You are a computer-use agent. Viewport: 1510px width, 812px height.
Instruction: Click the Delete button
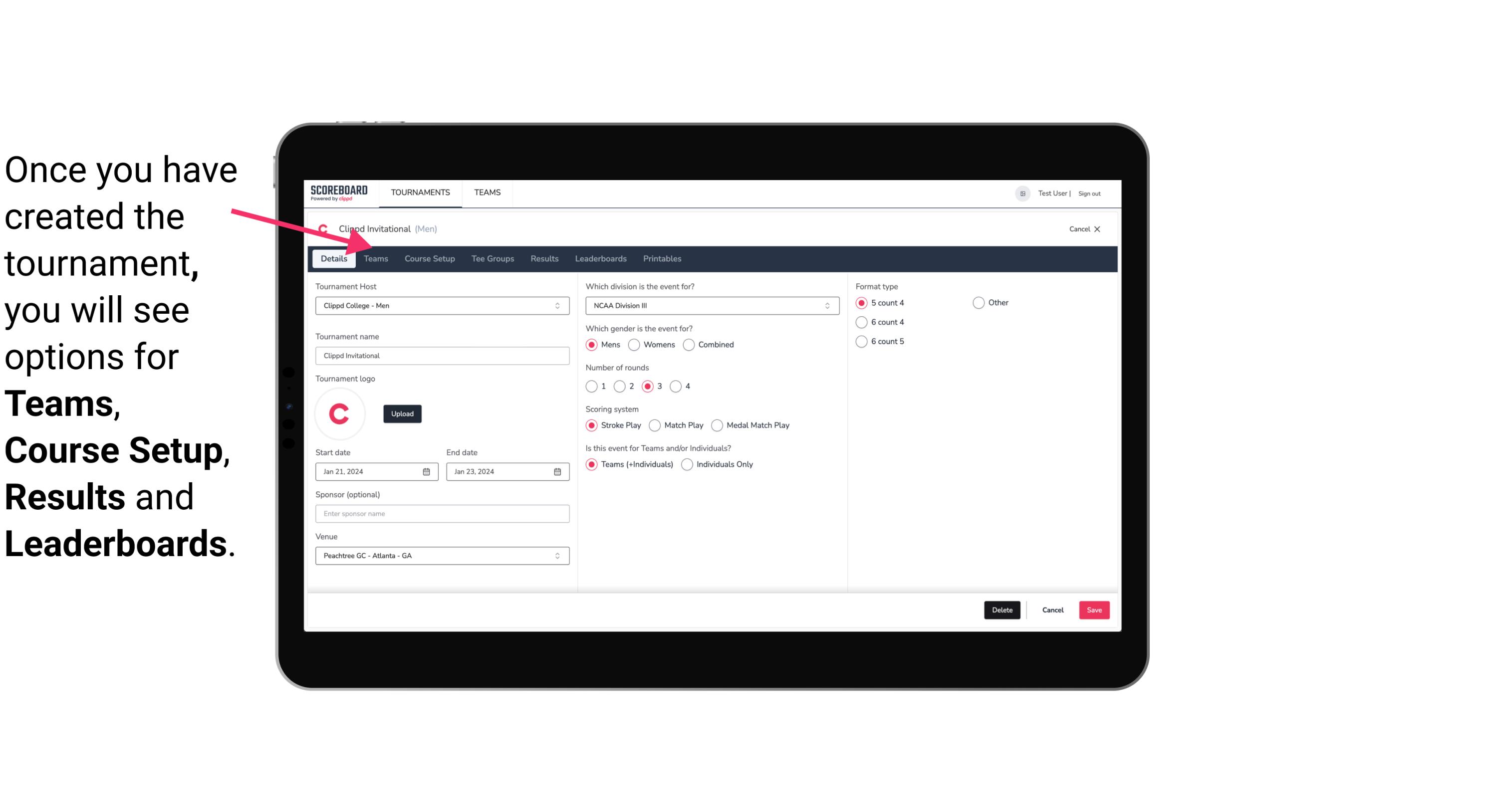point(1001,609)
